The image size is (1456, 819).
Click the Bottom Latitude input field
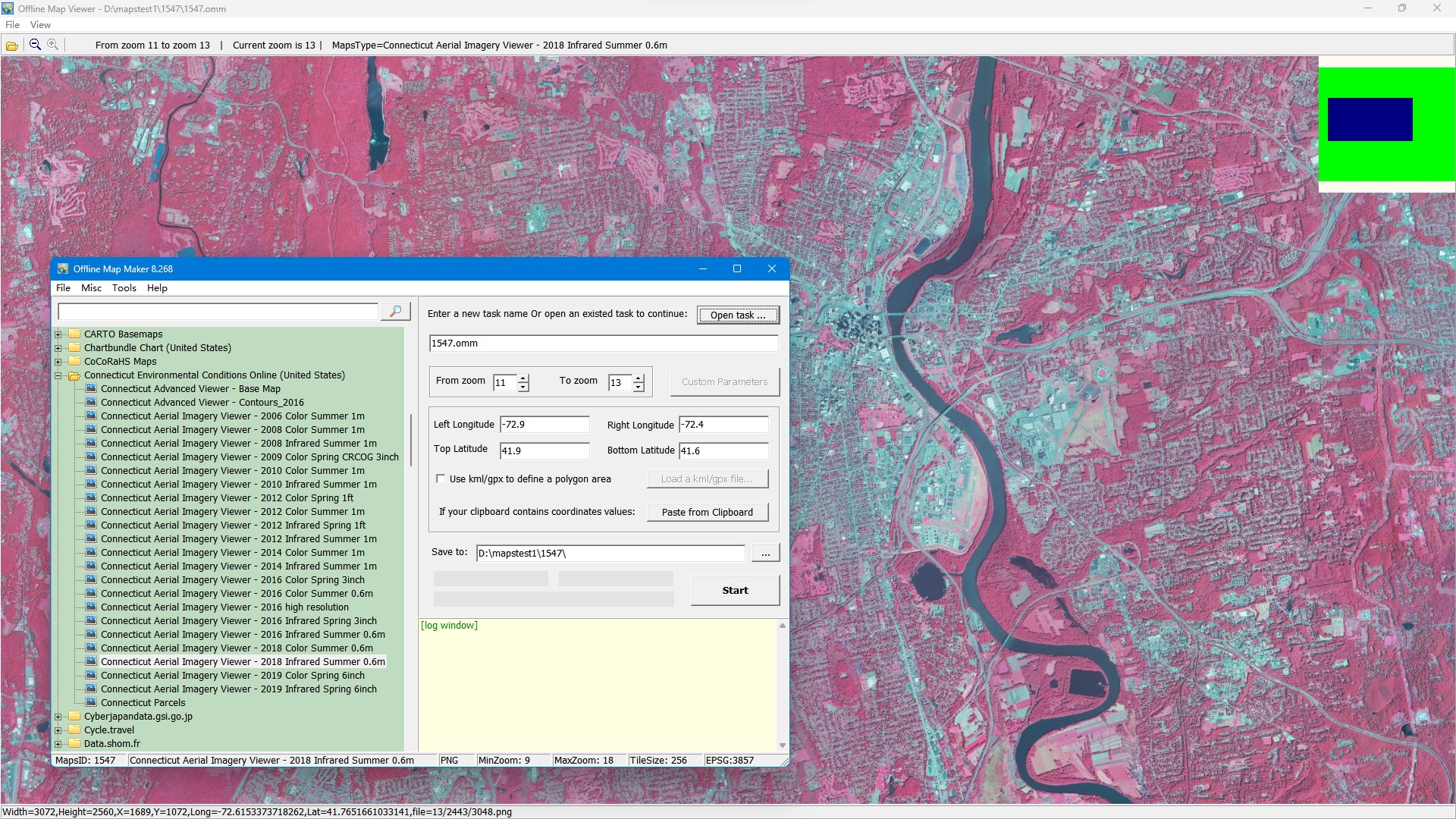tap(723, 450)
